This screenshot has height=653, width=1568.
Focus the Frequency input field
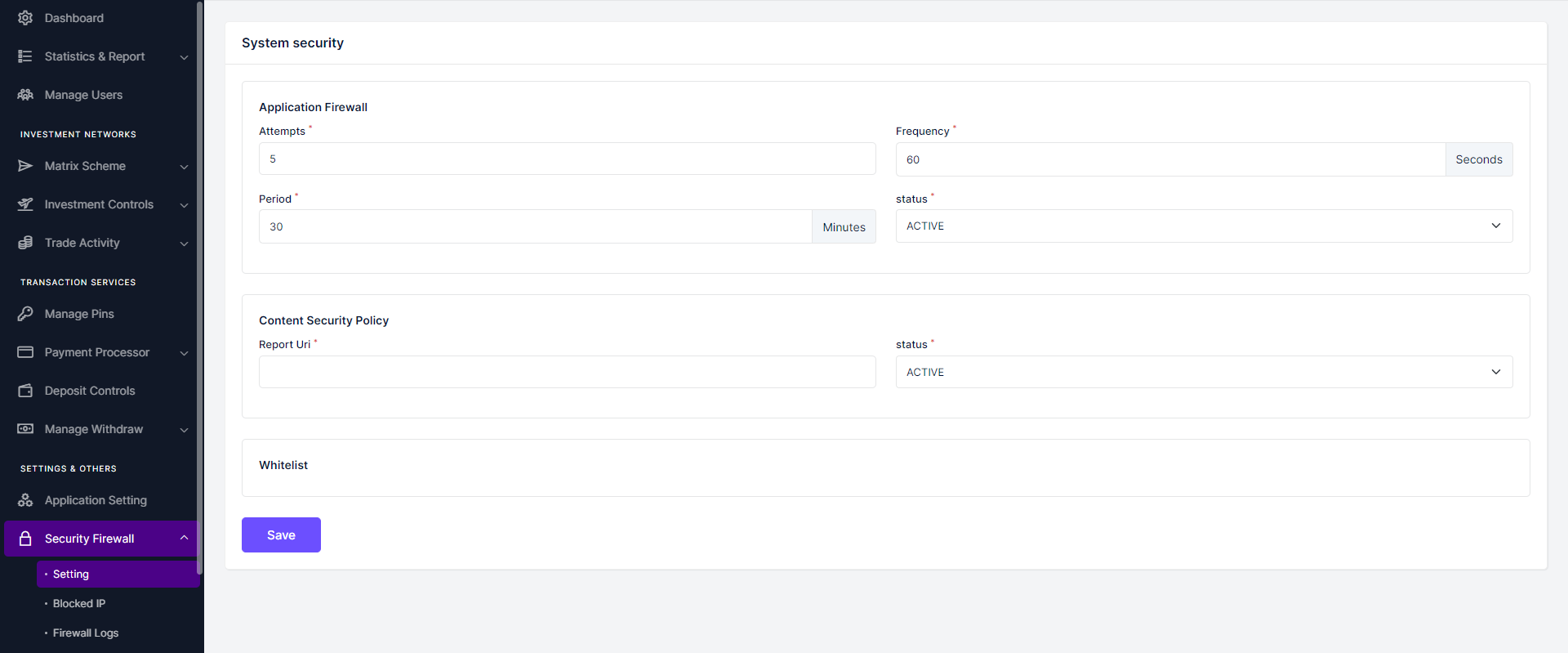(1170, 159)
